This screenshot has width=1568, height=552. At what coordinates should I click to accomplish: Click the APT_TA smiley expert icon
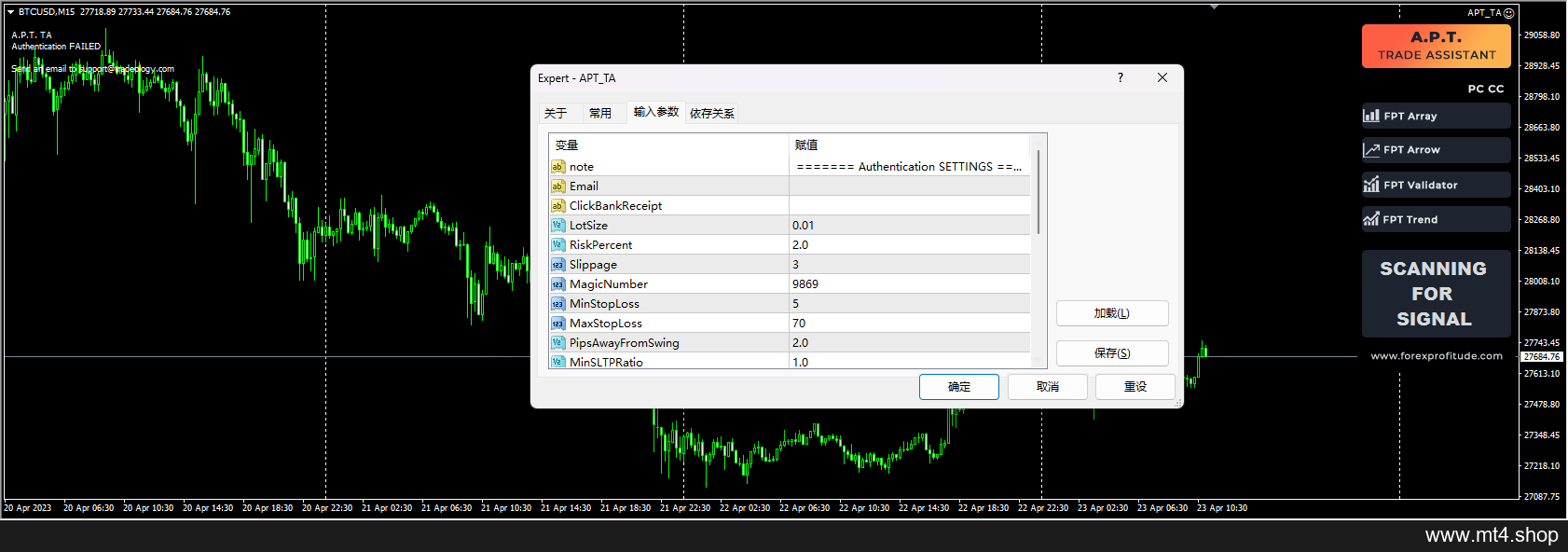pos(1509,13)
